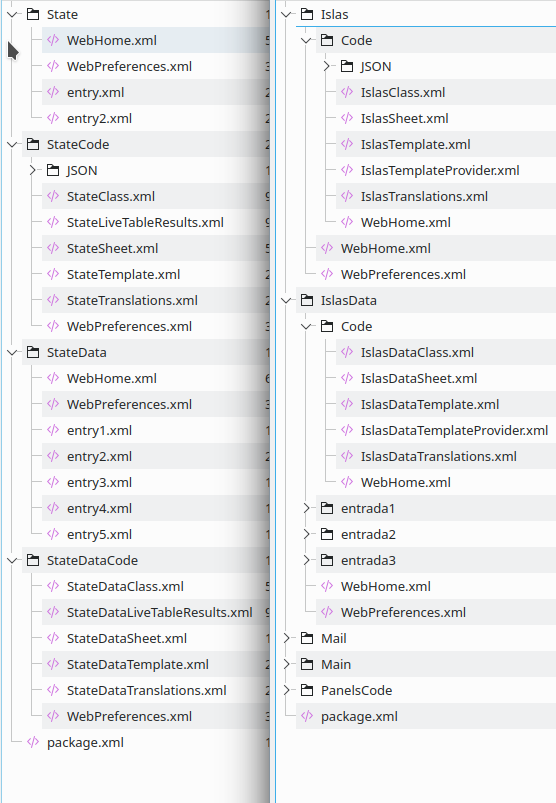Viewport: 556px width, 803px height.
Task: Expand the Main folder
Action: click(x=287, y=664)
